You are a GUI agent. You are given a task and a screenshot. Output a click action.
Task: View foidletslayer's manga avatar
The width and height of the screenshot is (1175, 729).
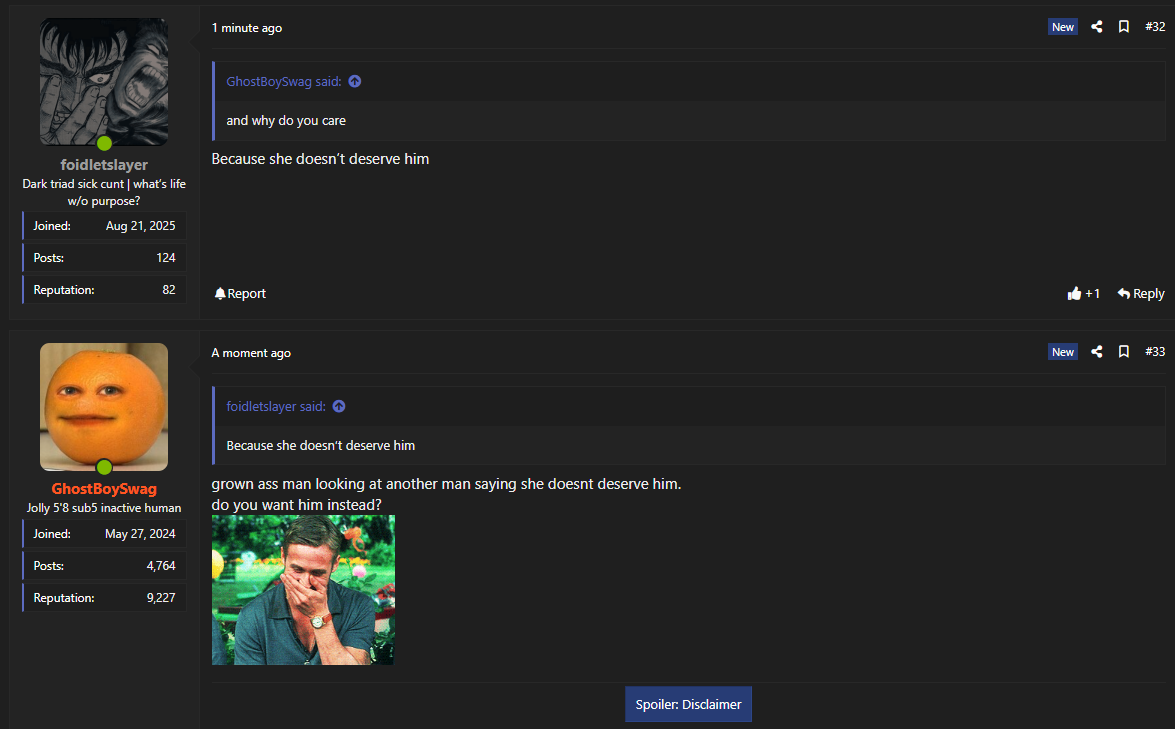pyautogui.click(x=104, y=82)
